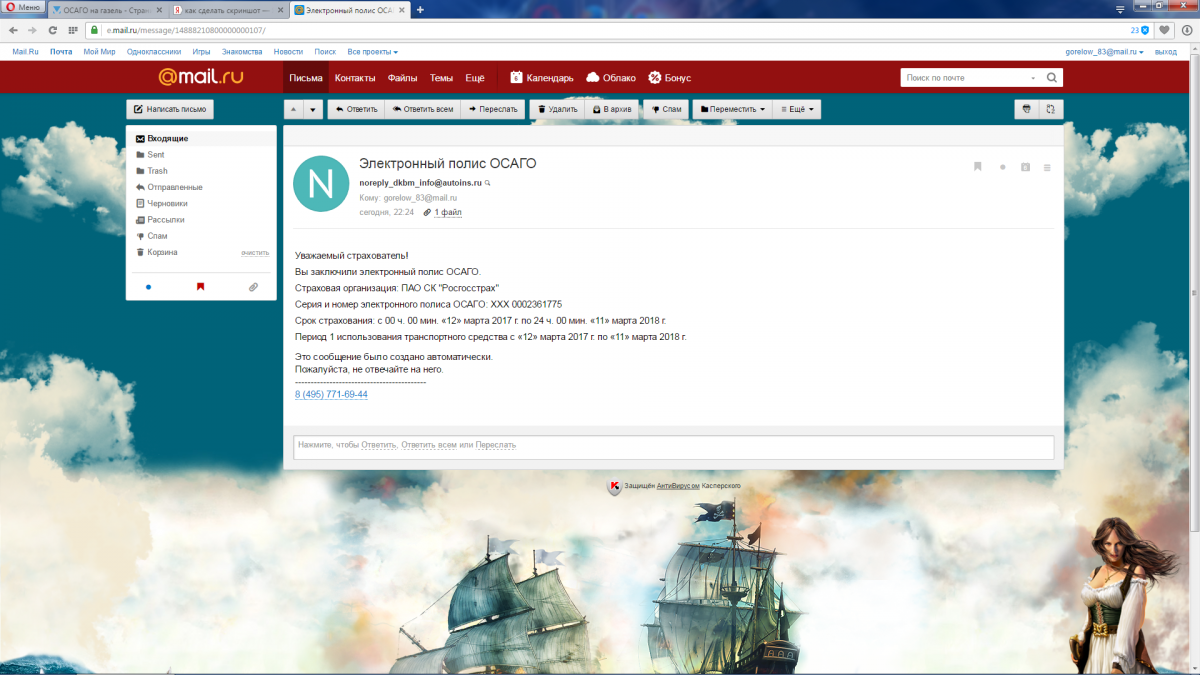Expand the Переместить dropdown
The height and width of the screenshot is (675, 1200).
[733, 109]
